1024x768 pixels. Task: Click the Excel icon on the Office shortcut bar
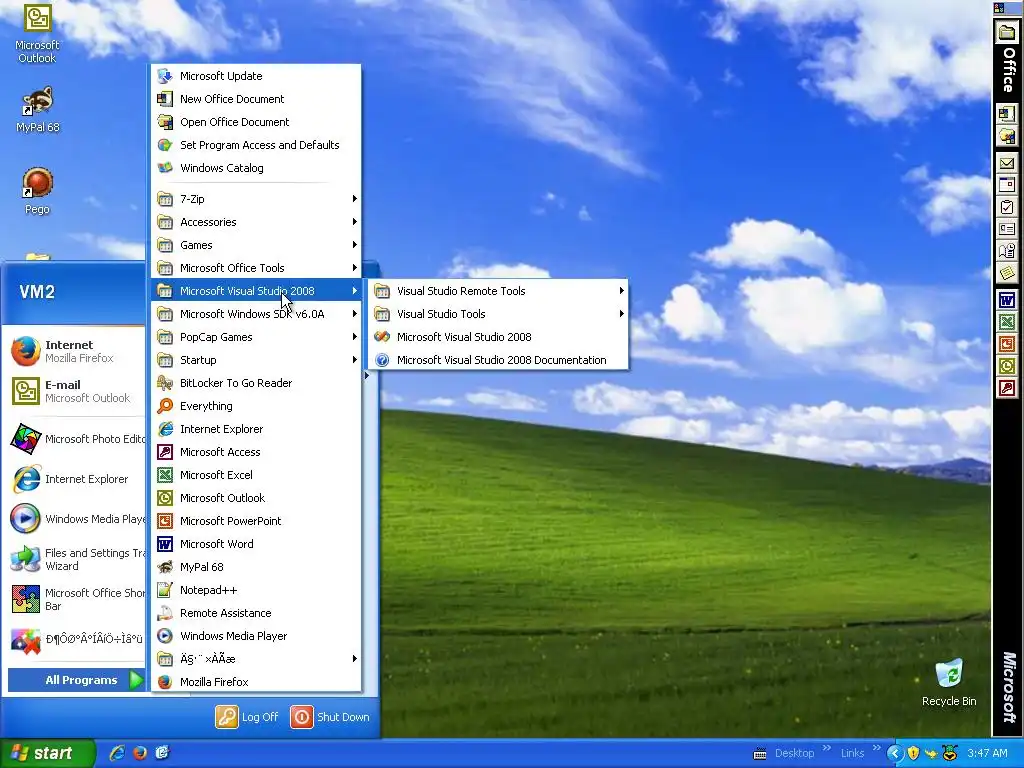[x=1006, y=322]
